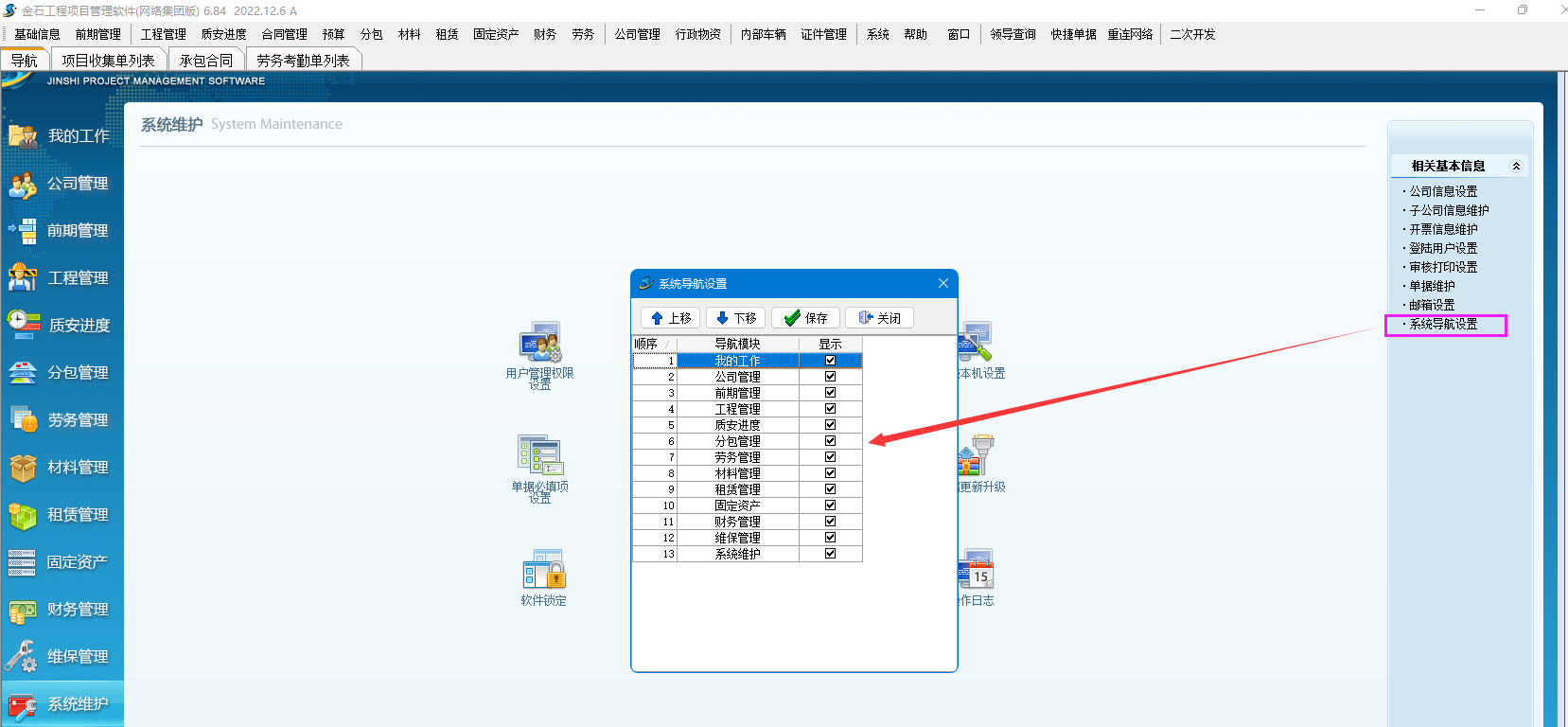
Task: Open the 合同管理 menu
Action: coord(284,34)
